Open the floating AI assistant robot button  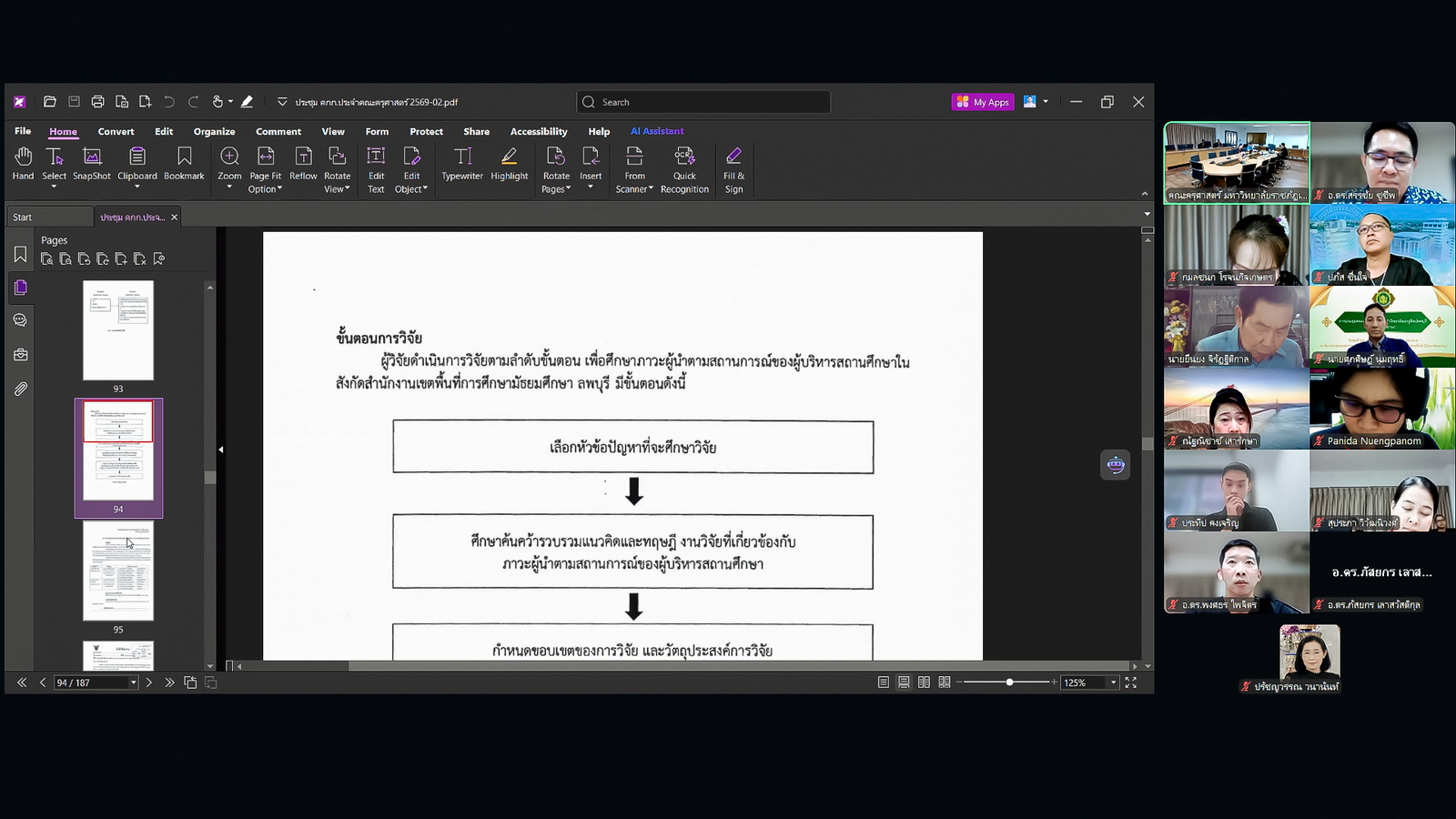click(x=1115, y=465)
